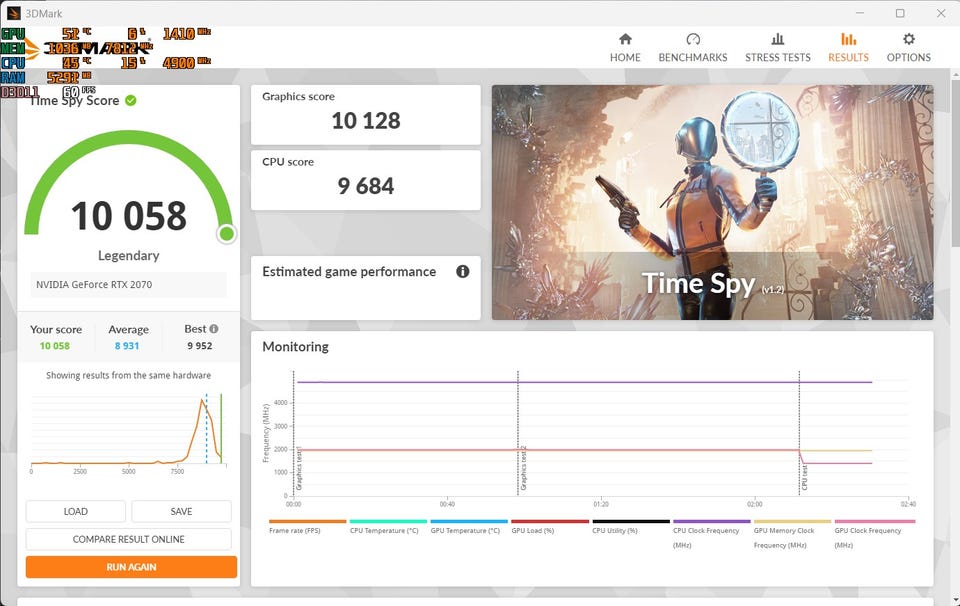Toggle CPU Temperature legend item
The width and height of the screenshot is (960, 606).
(x=388, y=526)
